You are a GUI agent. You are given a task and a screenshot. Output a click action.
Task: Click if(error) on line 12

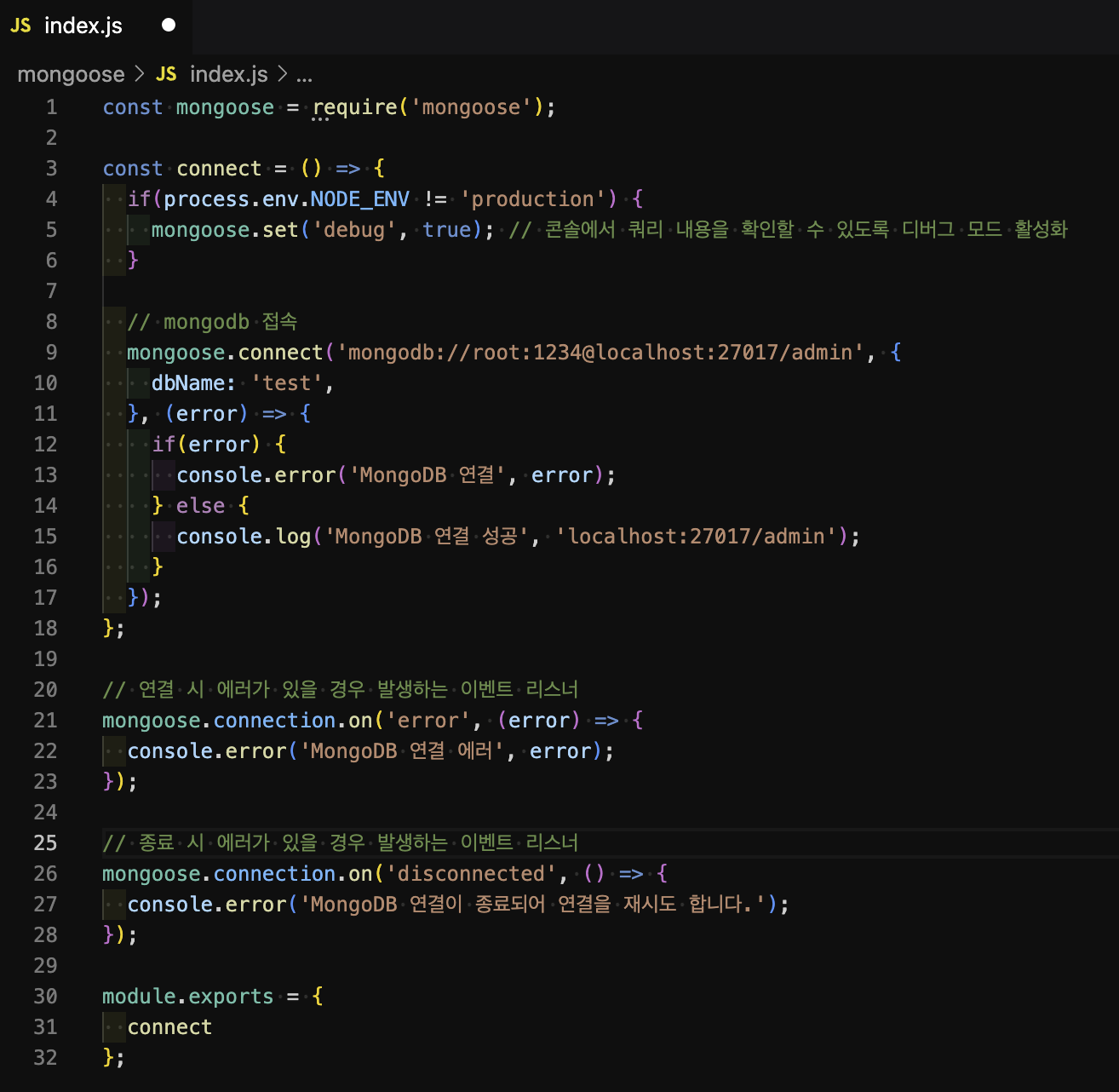pos(206,445)
